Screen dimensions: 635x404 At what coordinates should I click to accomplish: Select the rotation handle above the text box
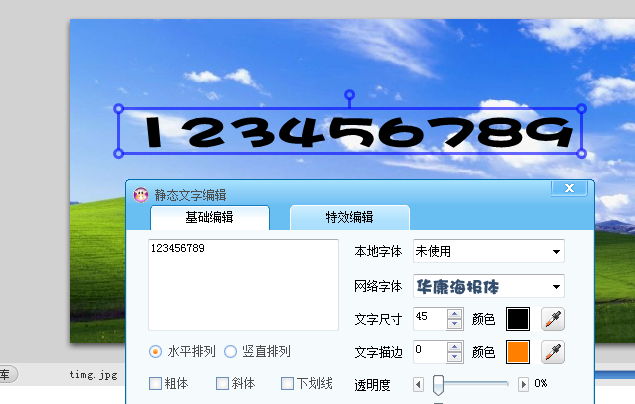(349, 95)
